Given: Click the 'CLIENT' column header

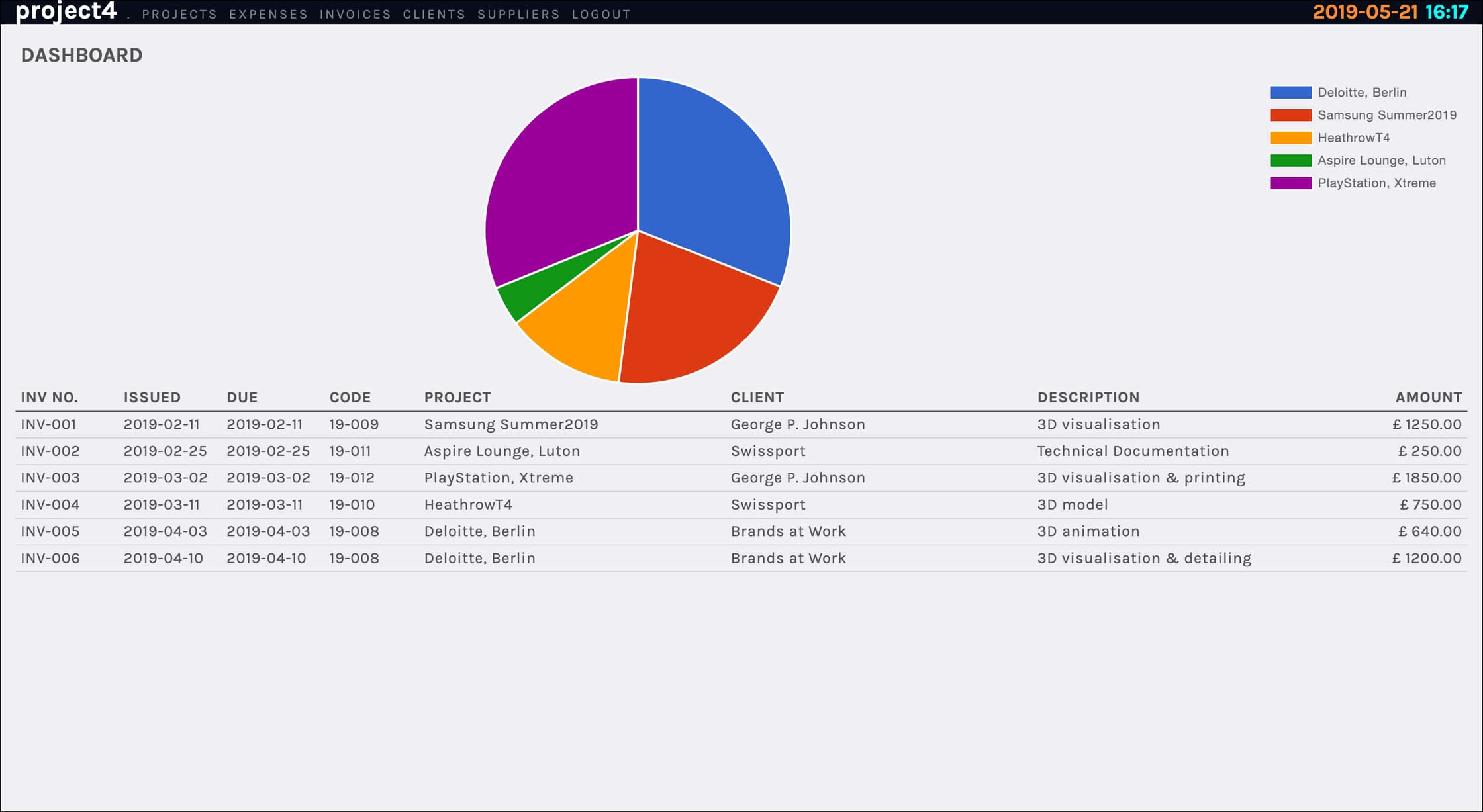Looking at the screenshot, I should 757,398.
